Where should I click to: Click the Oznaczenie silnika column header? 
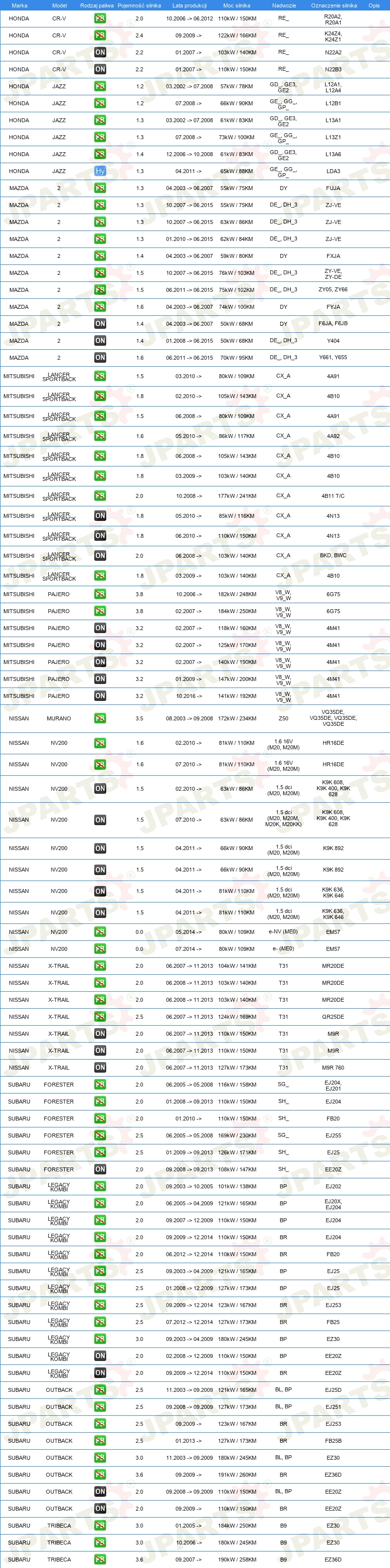pos(334,5)
